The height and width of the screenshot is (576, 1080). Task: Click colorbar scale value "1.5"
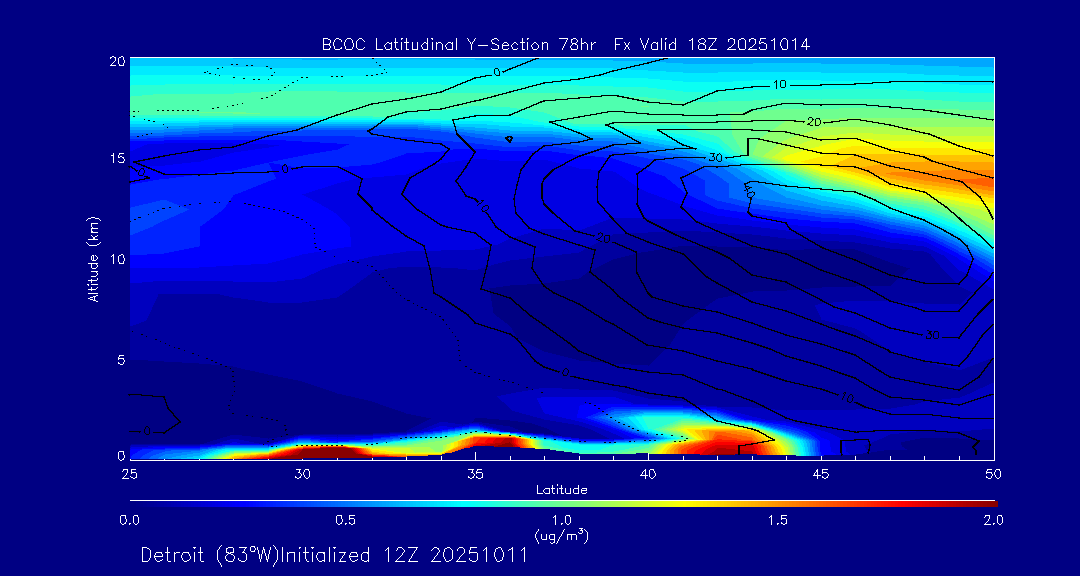(x=778, y=520)
